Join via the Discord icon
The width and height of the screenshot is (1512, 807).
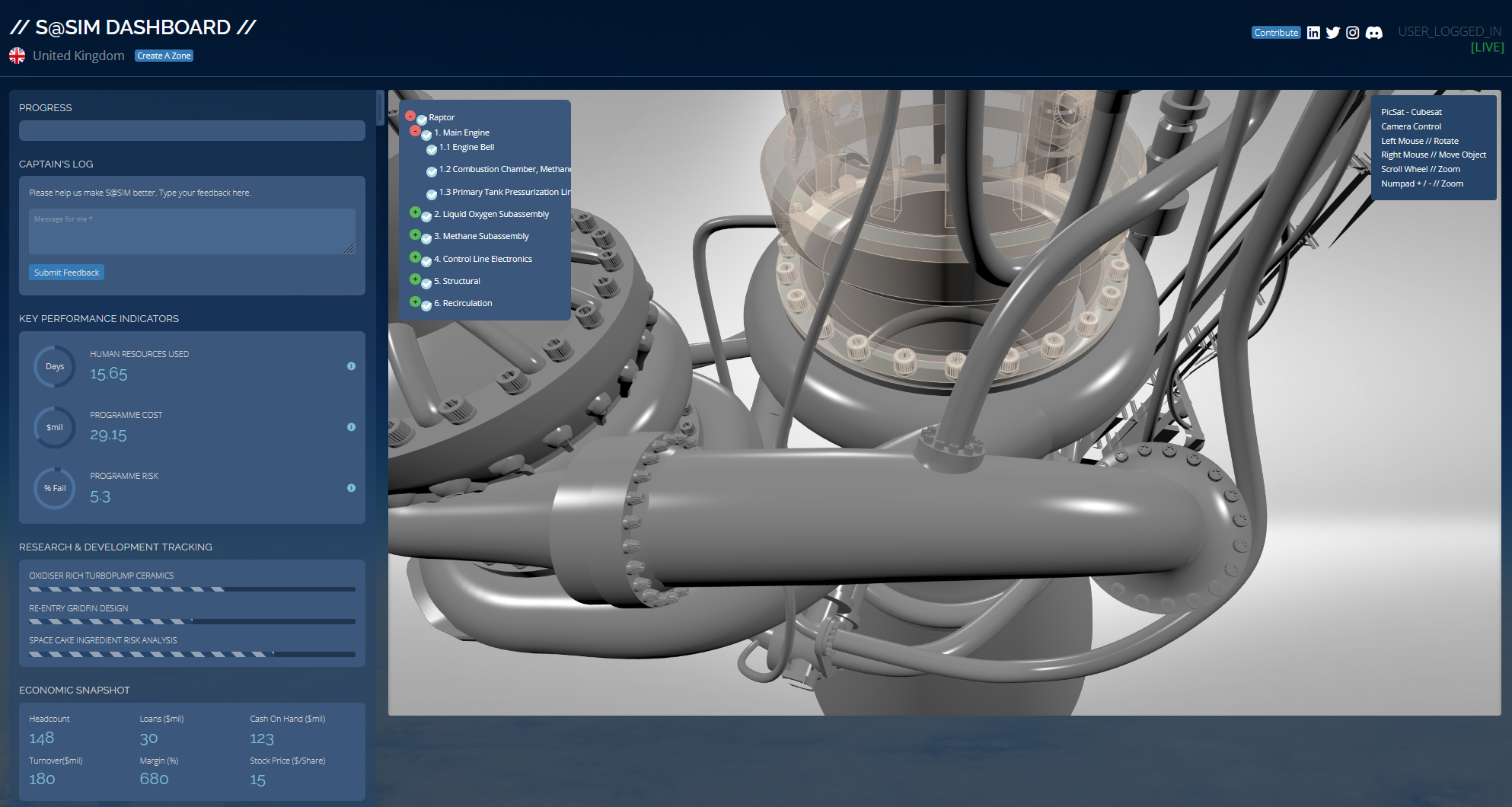1374,32
